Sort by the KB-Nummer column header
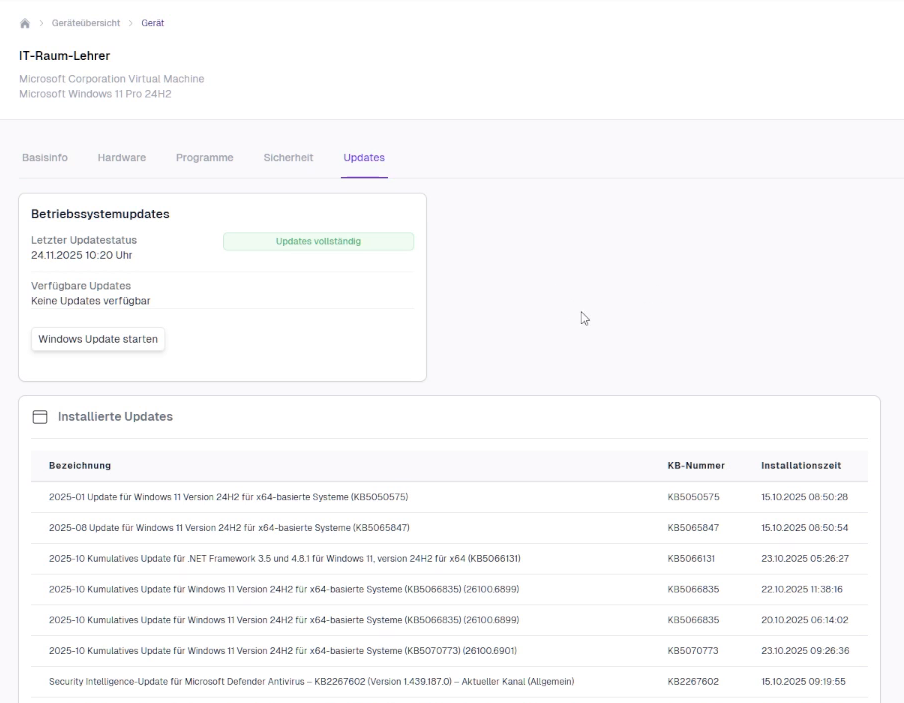Screen dimensions: 904x703 click(696, 466)
